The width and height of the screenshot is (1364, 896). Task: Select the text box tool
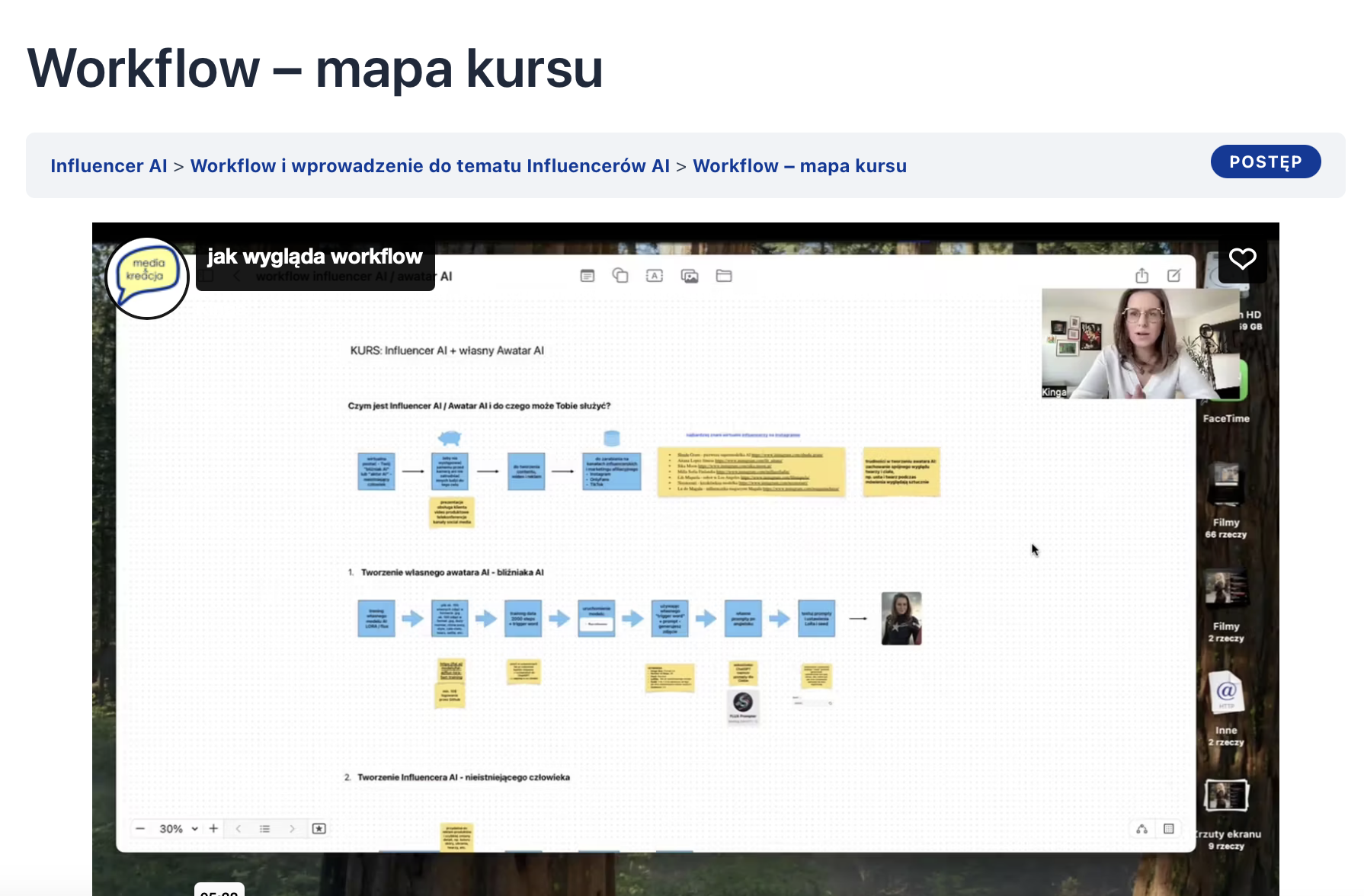coord(655,276)
